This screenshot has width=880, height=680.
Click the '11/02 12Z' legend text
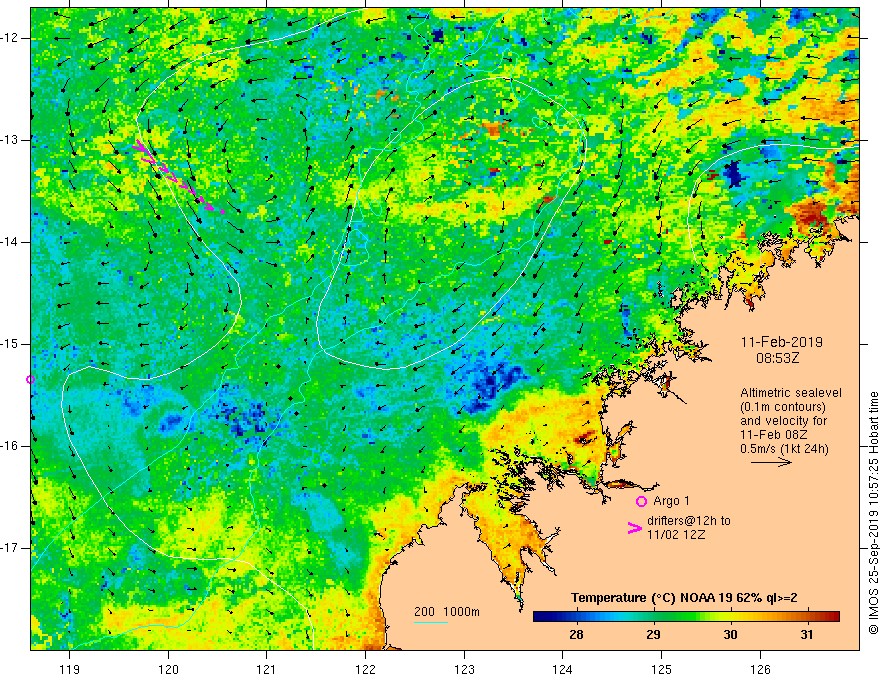click(x=676, y=535)
